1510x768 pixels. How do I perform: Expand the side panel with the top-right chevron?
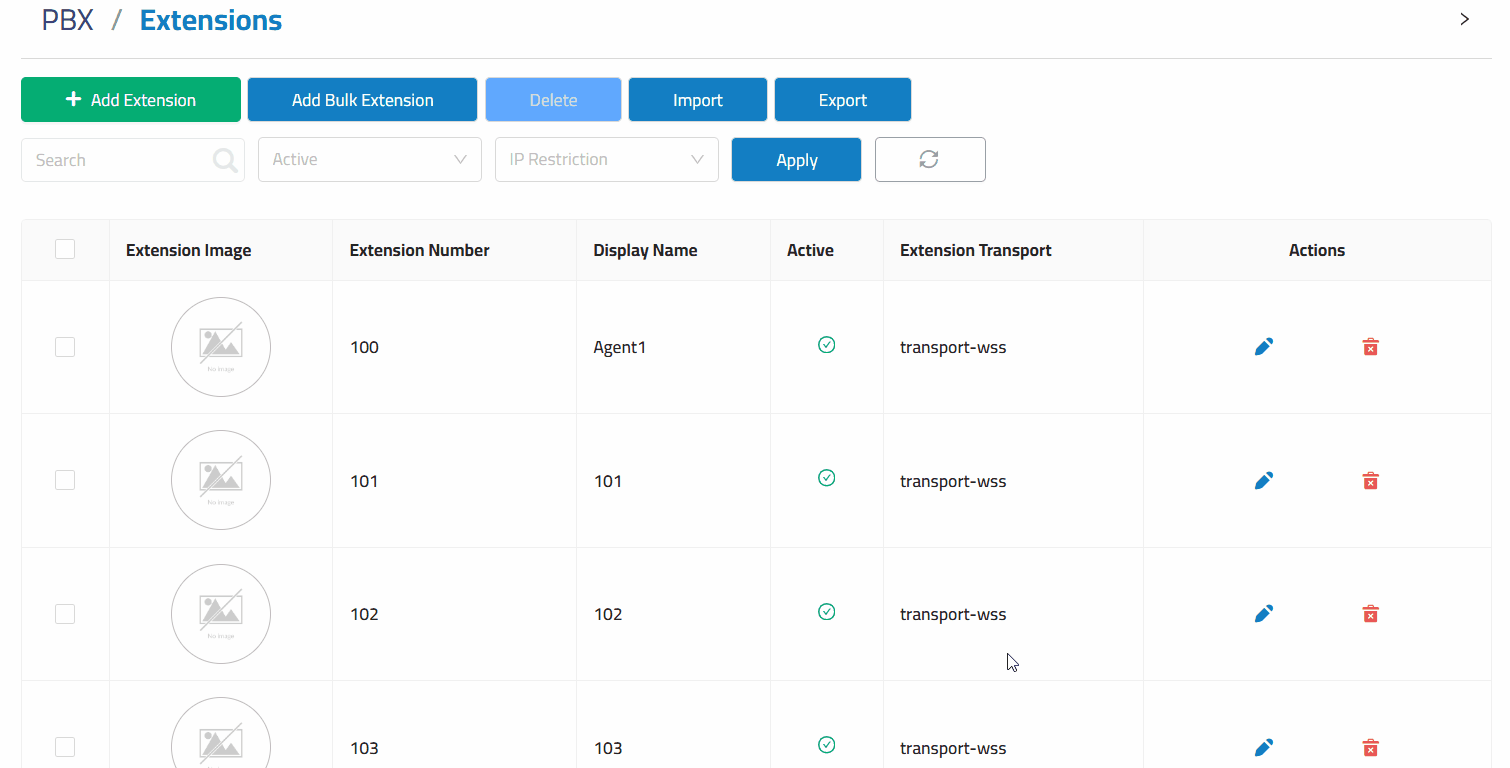click(x=1464, y=19)
